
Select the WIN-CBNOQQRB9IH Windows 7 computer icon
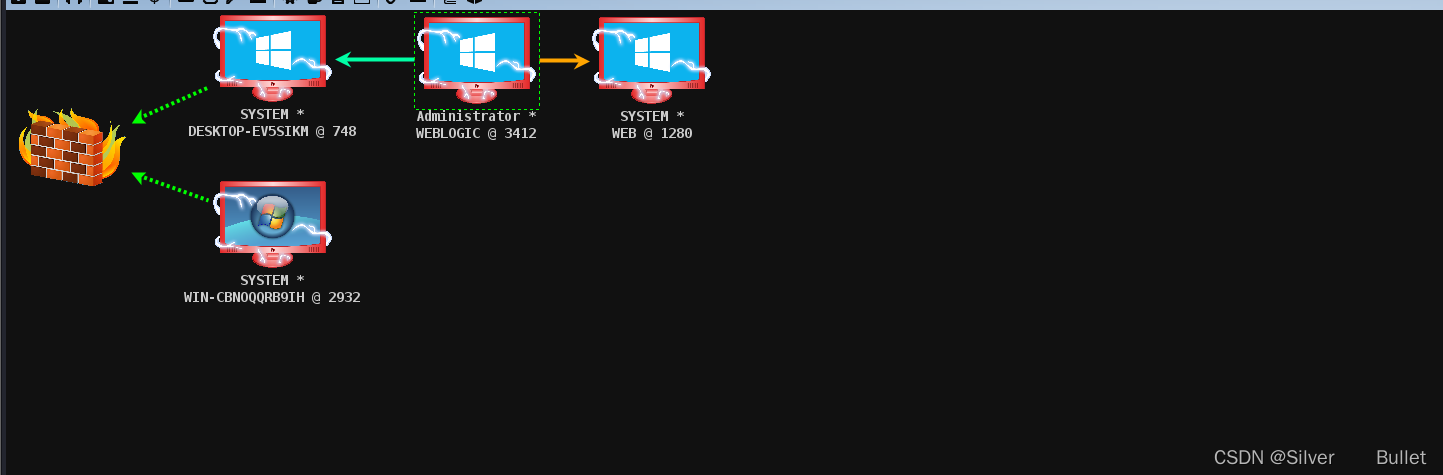272,224
